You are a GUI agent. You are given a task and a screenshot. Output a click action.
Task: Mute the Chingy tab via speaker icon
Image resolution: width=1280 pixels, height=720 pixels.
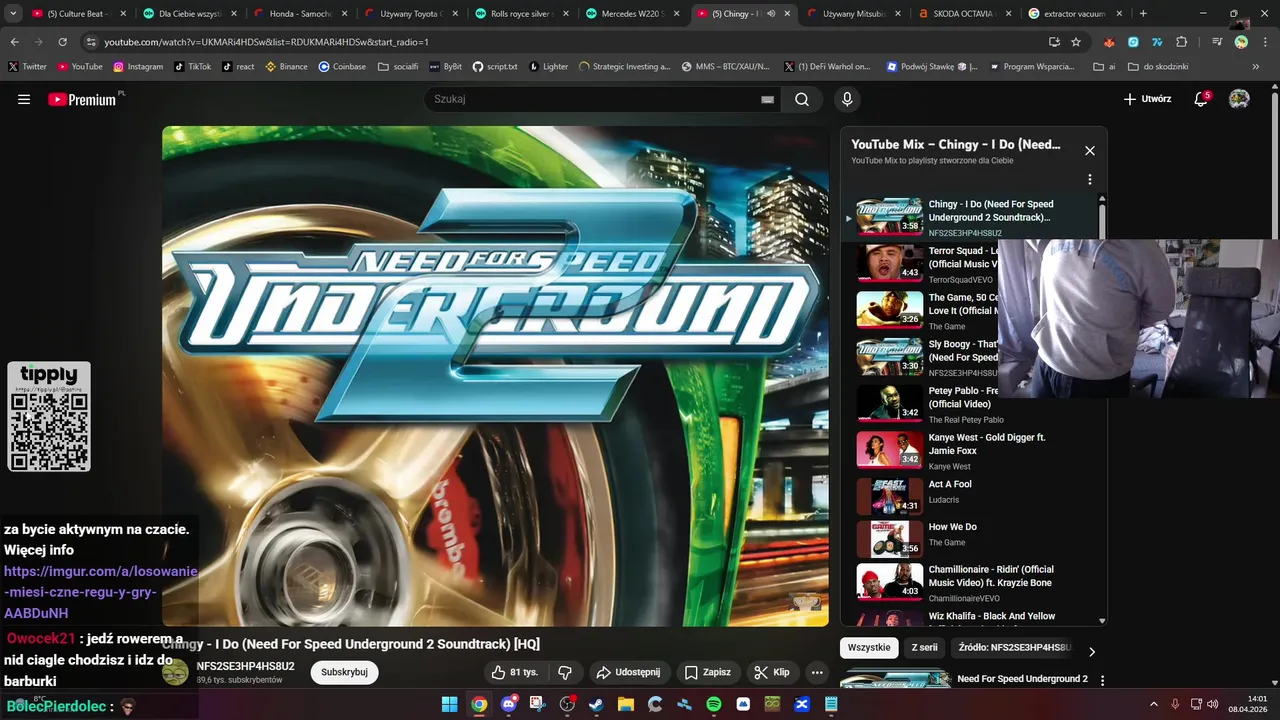click(770, 14)
